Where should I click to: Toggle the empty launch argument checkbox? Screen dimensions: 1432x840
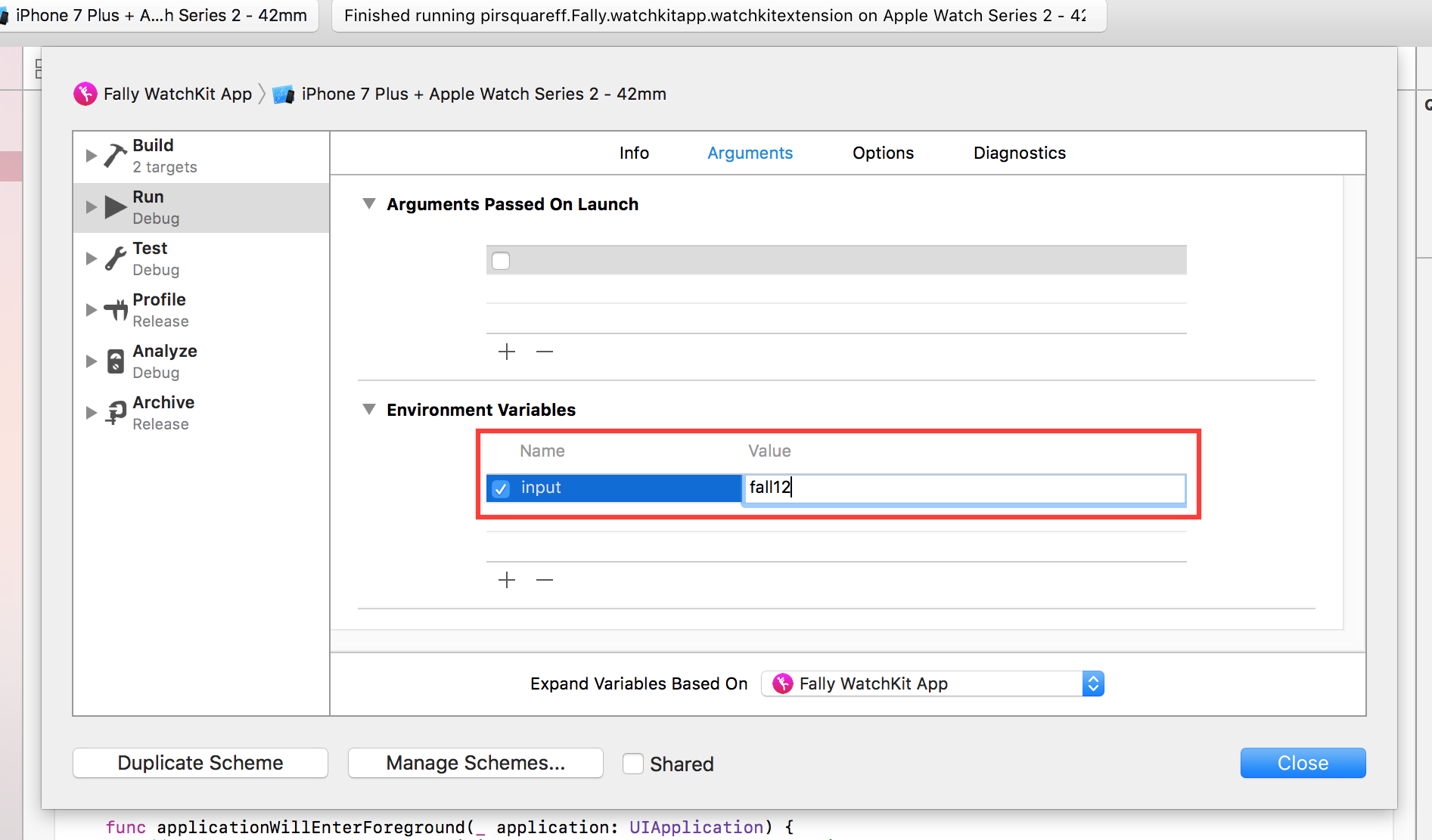tap(501, 261)
